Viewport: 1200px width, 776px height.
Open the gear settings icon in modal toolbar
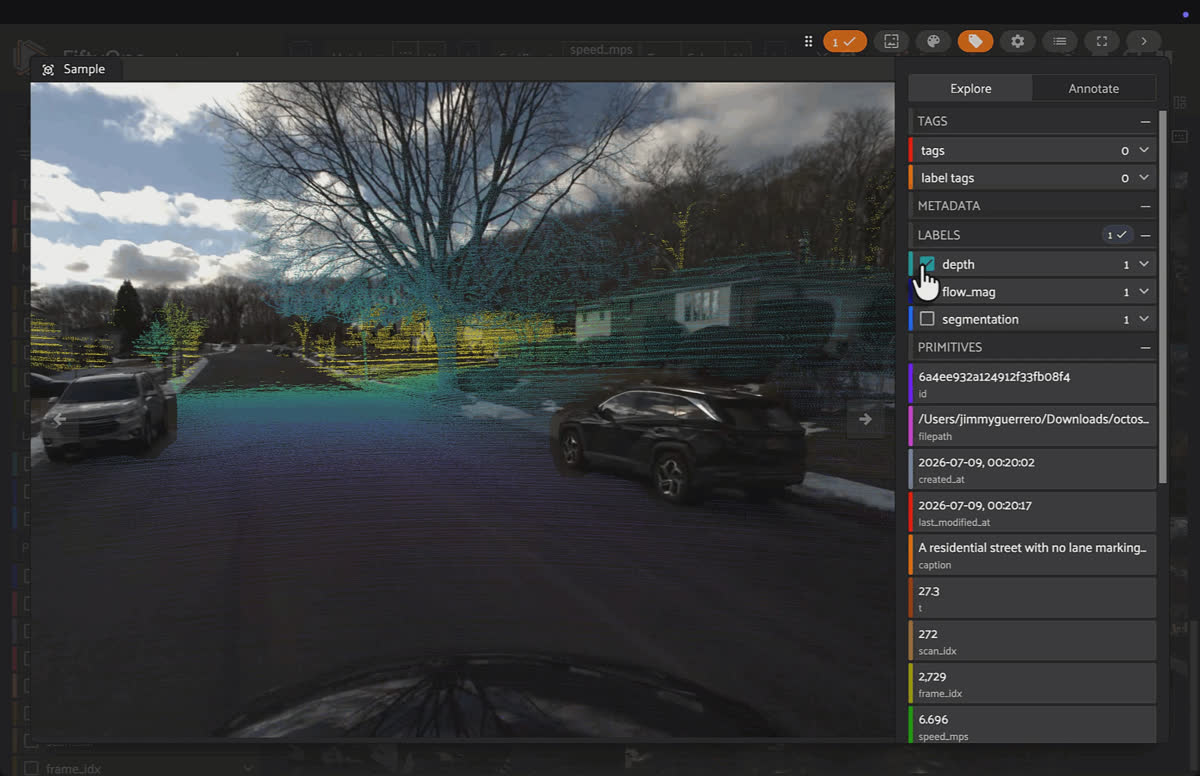[x=1017, y=41]
